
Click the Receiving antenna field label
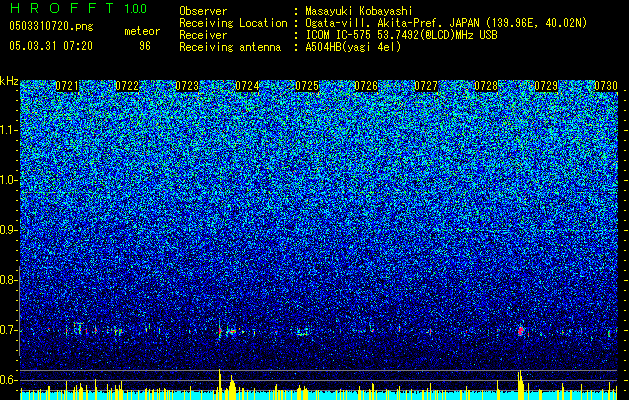tap(230, 47)
